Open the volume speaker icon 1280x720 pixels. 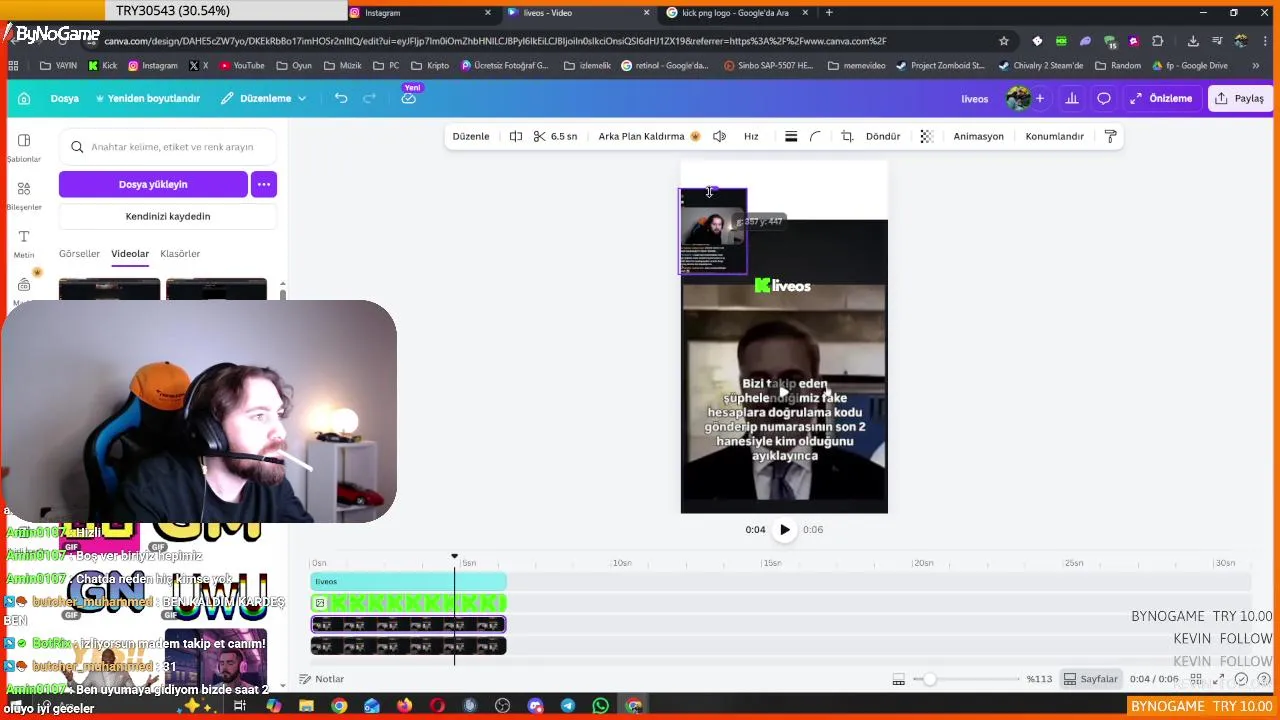719,136
